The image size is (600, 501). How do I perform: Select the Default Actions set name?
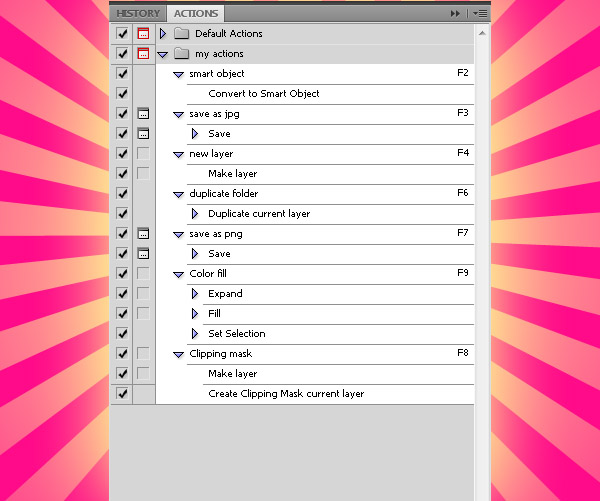pyautogui.click(x=229, y=34)
